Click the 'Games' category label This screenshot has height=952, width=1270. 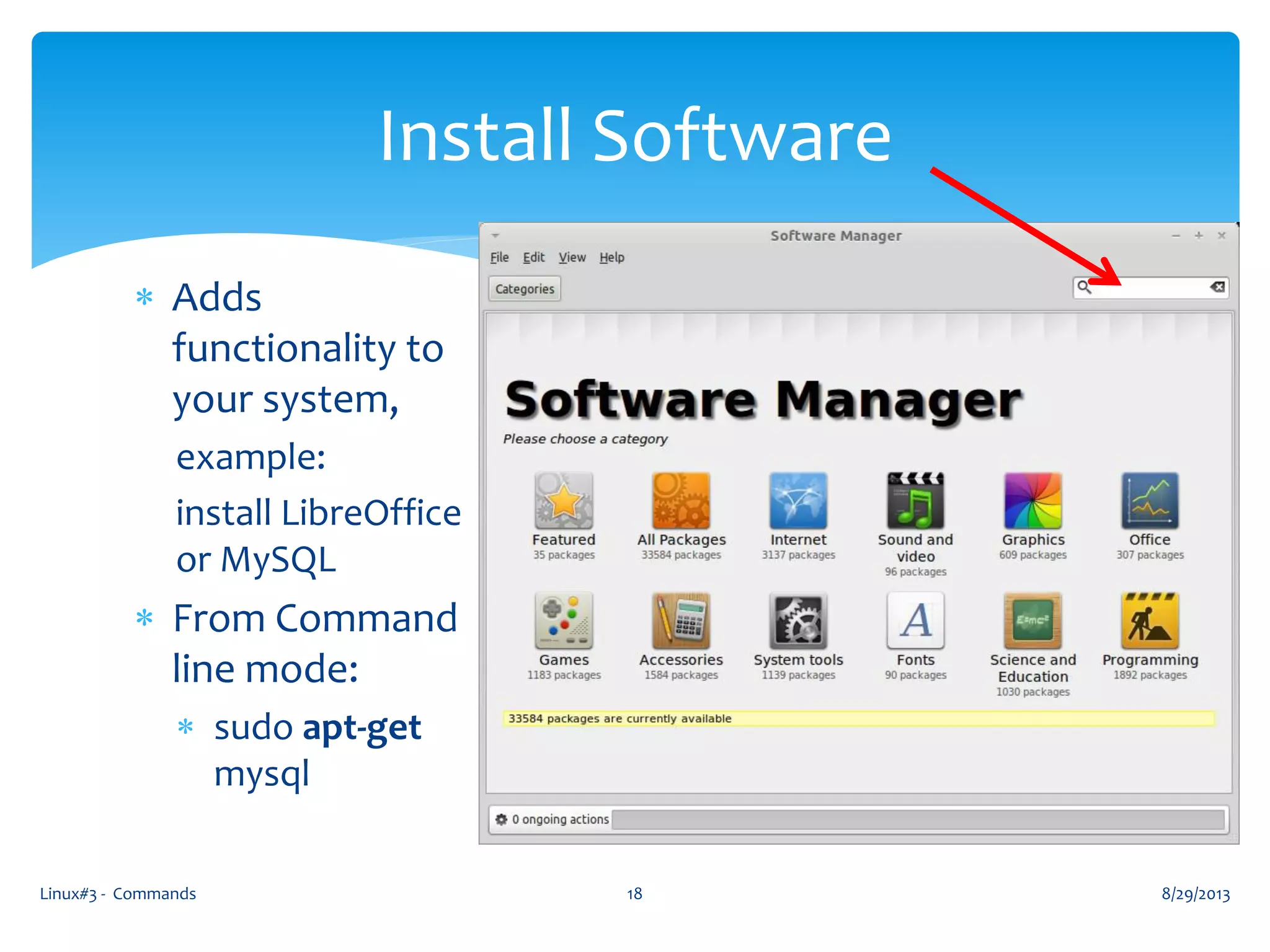[564, 660]
